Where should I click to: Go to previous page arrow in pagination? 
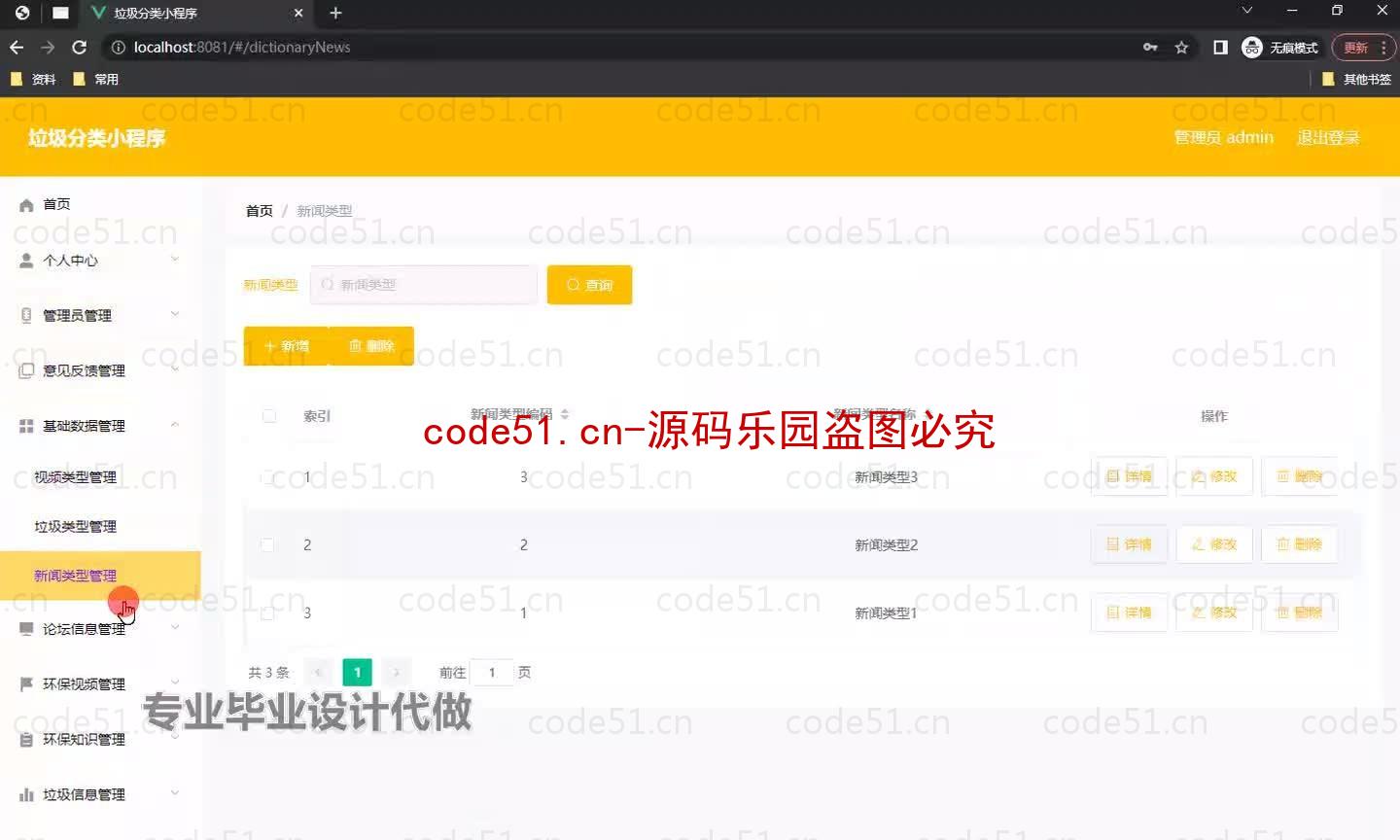318,673
